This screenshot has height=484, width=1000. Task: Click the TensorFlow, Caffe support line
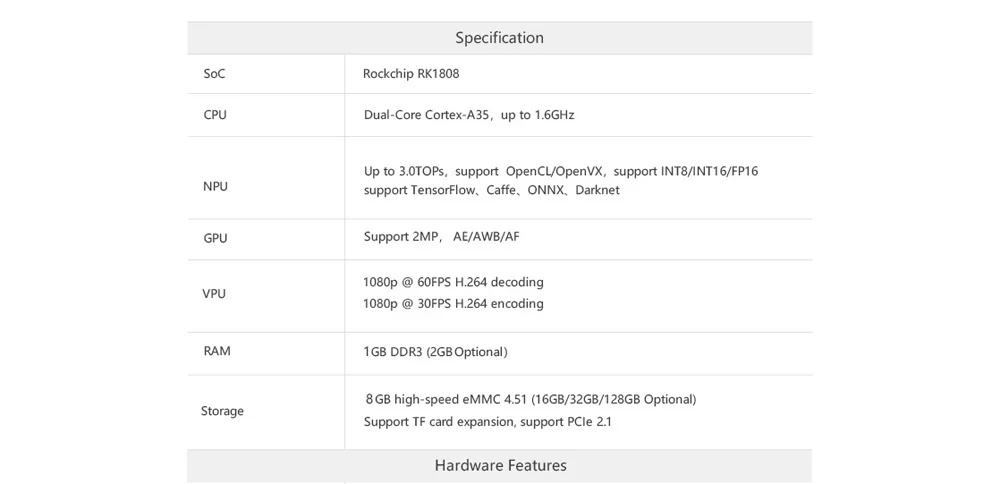[491, 190]
